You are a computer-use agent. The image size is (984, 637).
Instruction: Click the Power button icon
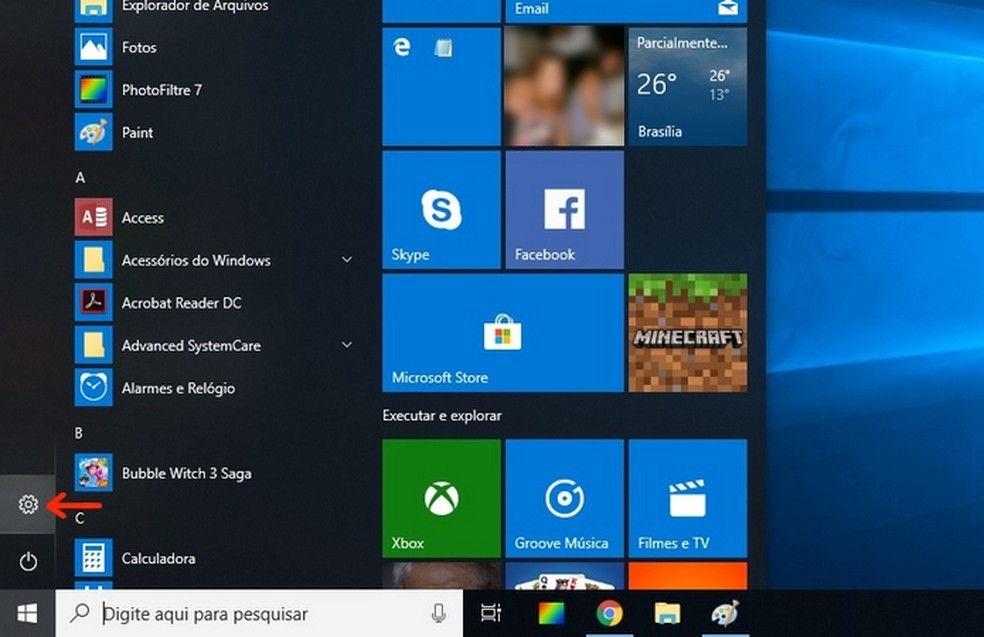pos(28,561)
